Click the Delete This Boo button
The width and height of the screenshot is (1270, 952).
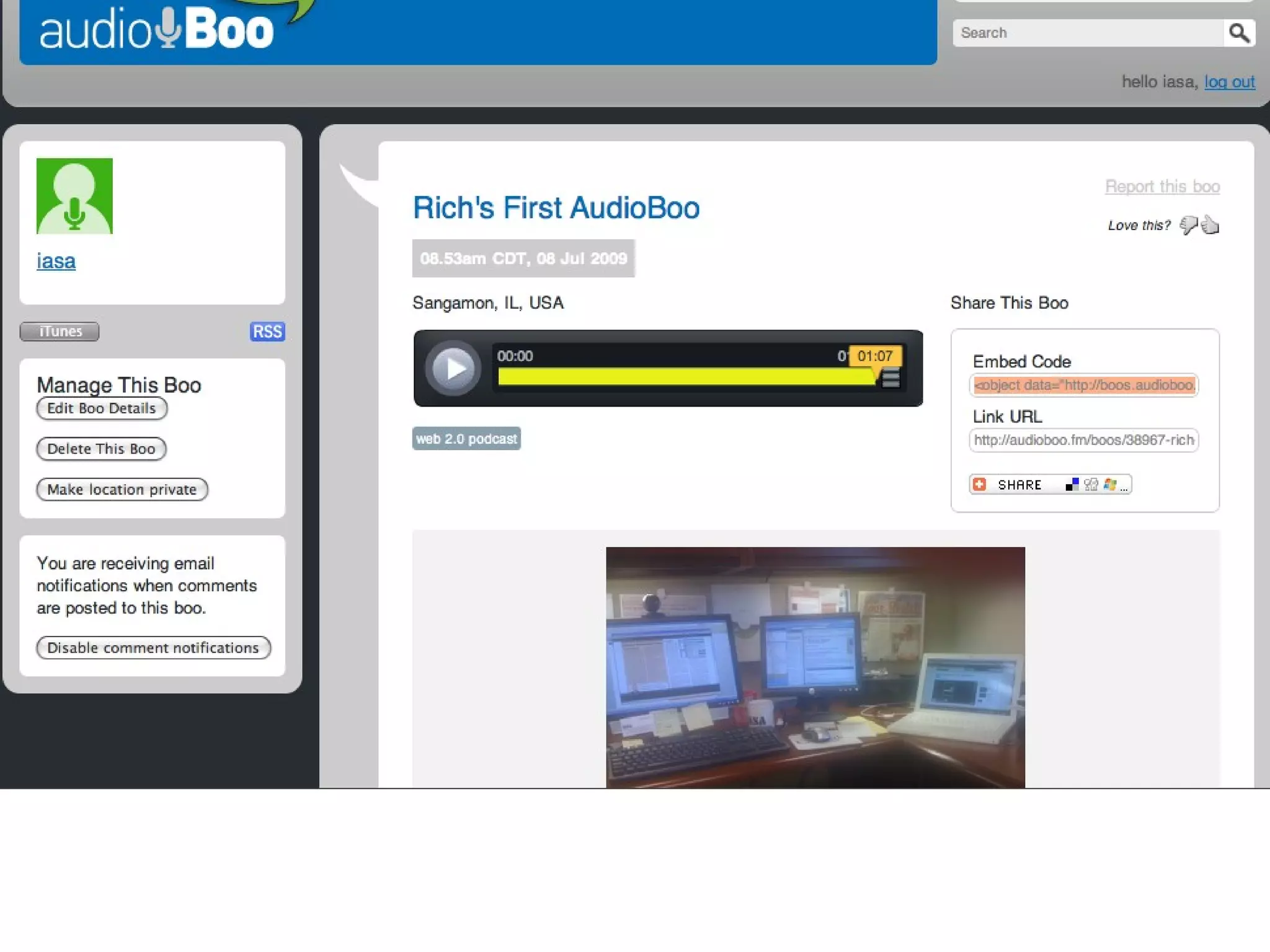[x=101, y=449]
